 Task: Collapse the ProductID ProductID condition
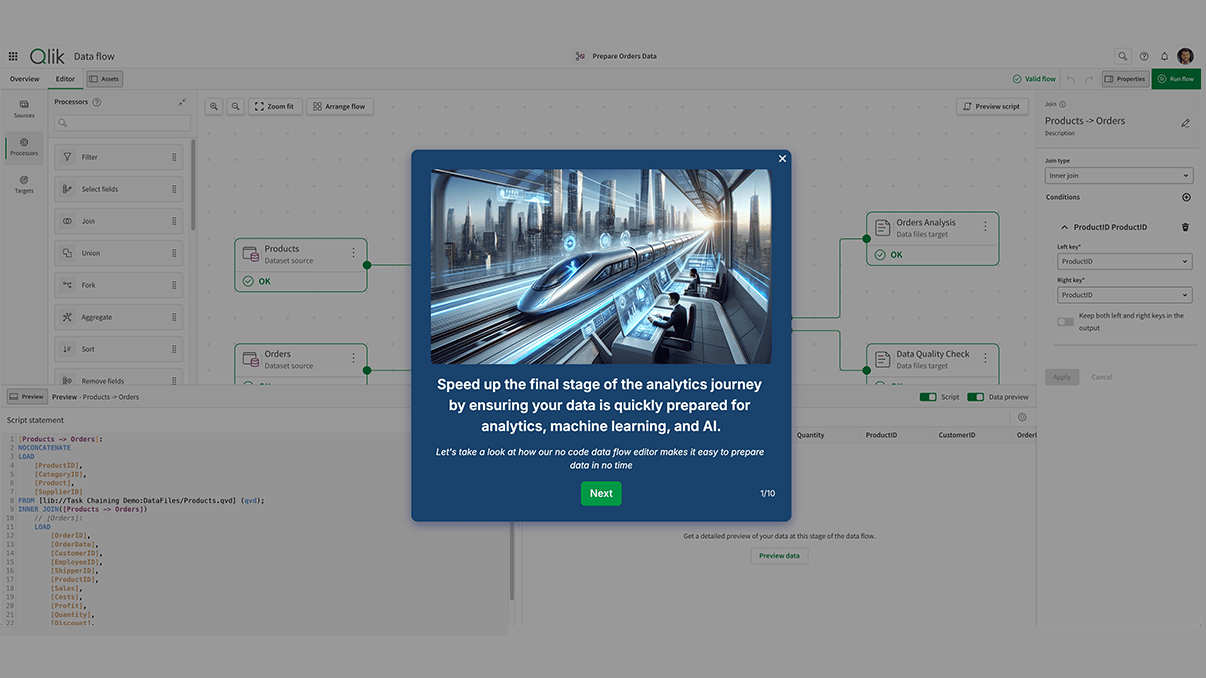coord(1065,227)
